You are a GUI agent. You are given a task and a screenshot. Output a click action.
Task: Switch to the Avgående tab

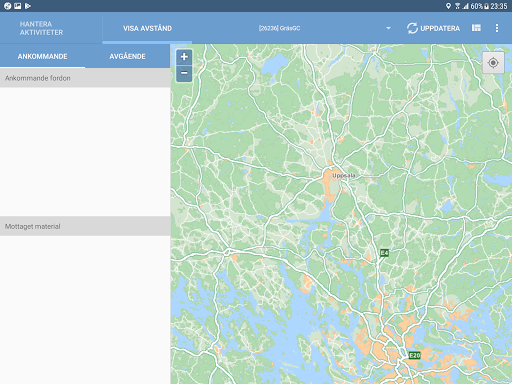tap(127, 56)
